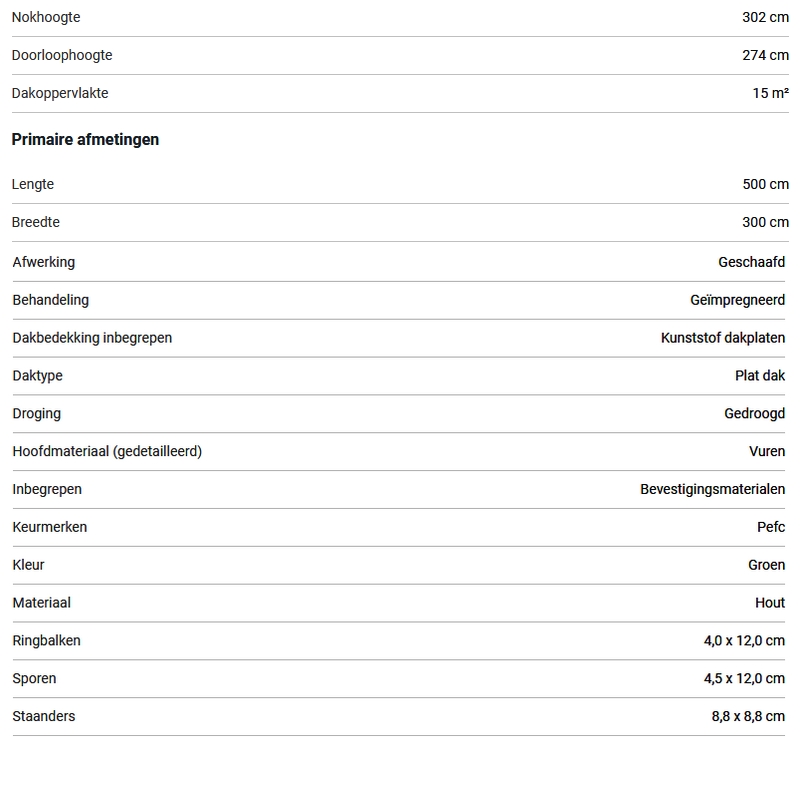Click the Primaire afmetingen heading
The height and width of the screenshot is (800, 800).
(85, 140)
